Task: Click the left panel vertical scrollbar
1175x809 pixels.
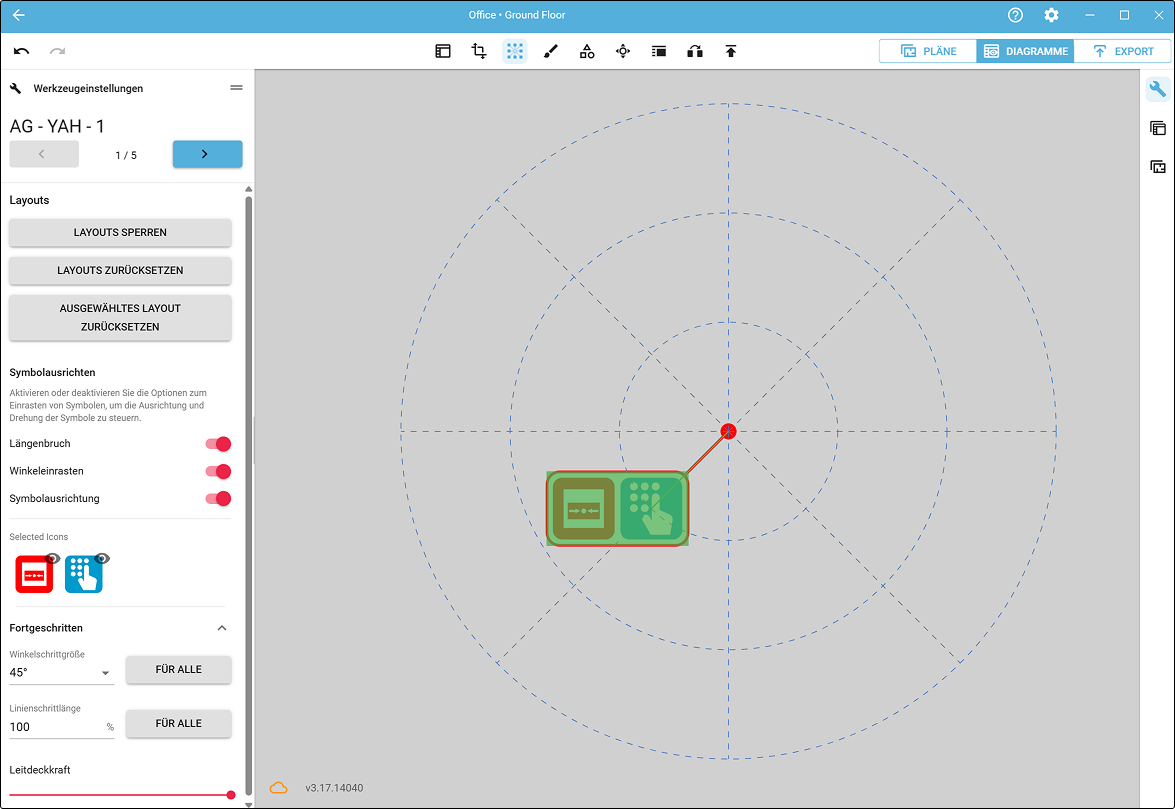Action: point(249,494)
